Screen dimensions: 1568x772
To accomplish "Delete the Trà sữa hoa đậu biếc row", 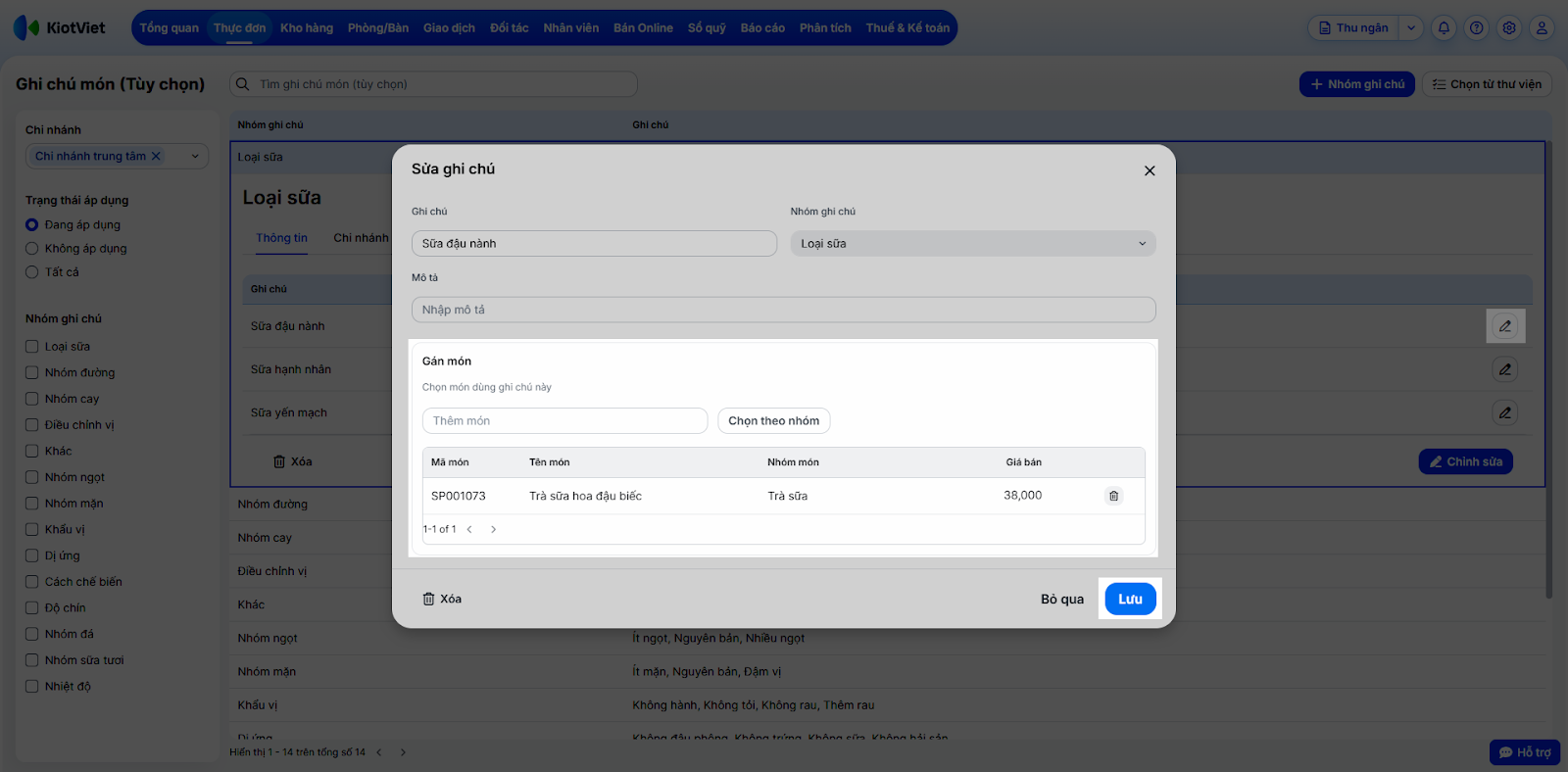I will pyautogui.click(x=1113, y=496).
